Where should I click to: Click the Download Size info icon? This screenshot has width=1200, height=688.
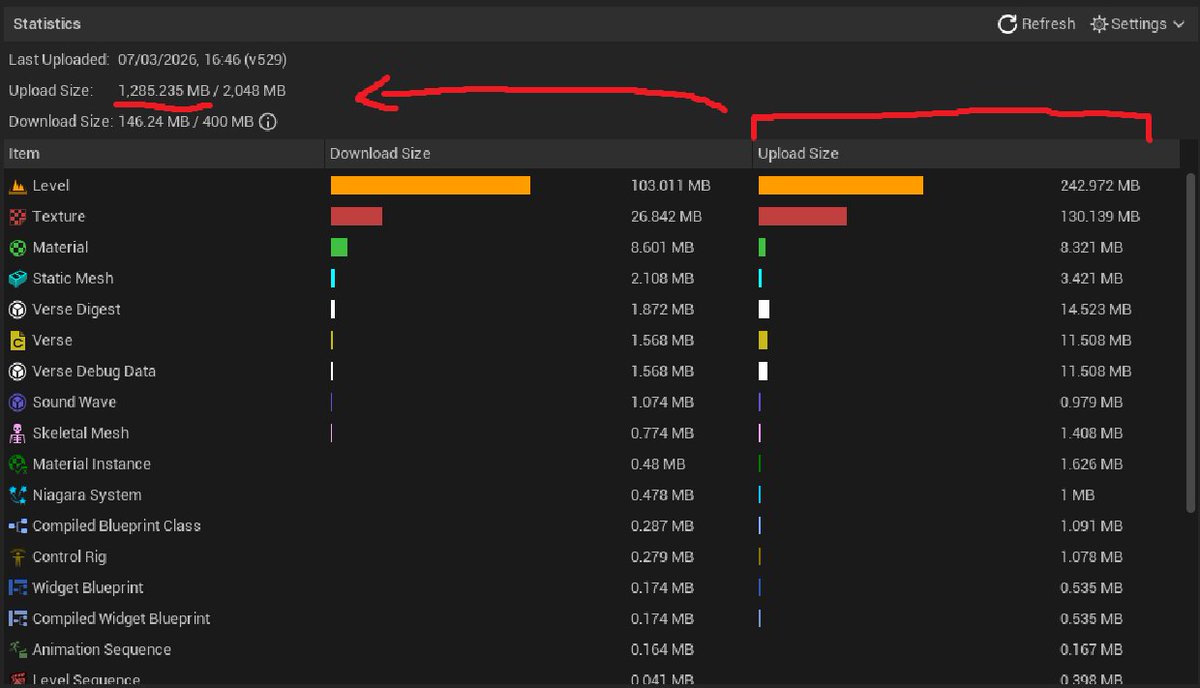[x=268, y=122]
